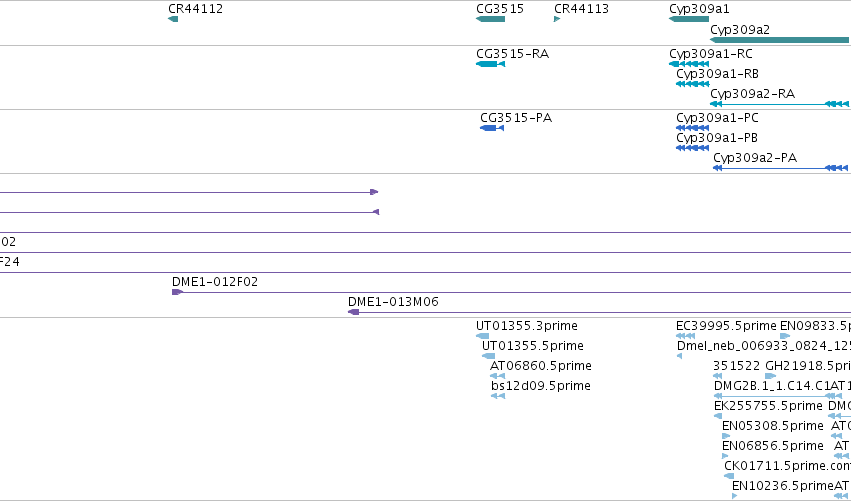
Task: Select the Cyp309a2 gene bar
Action: (x=779, y=40)
